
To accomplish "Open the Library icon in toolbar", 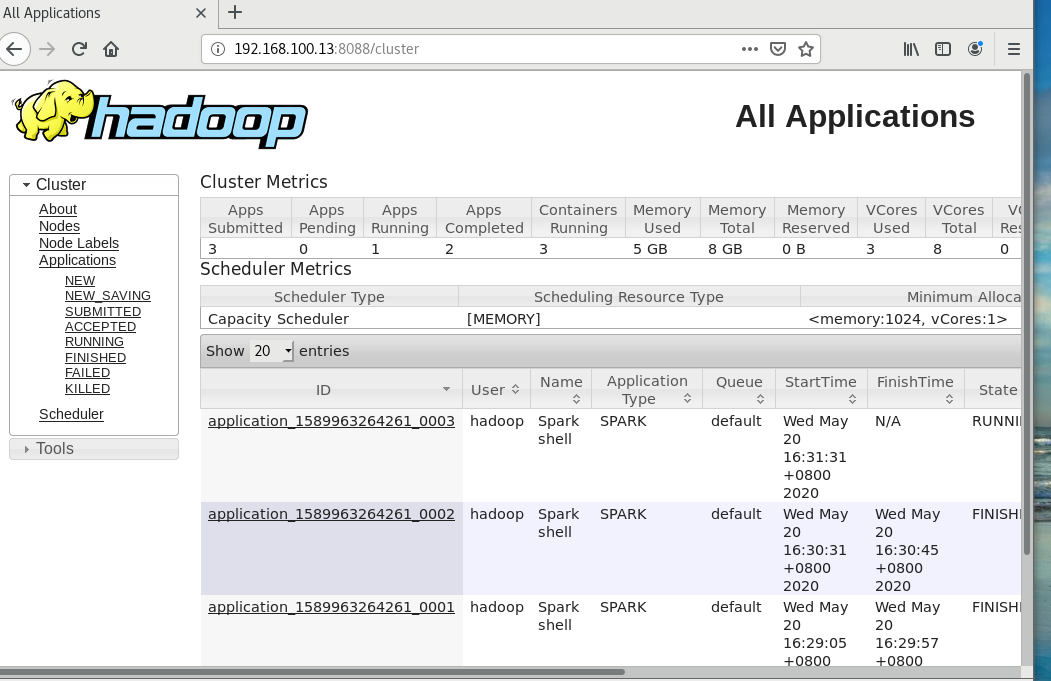I will (911, 49).
